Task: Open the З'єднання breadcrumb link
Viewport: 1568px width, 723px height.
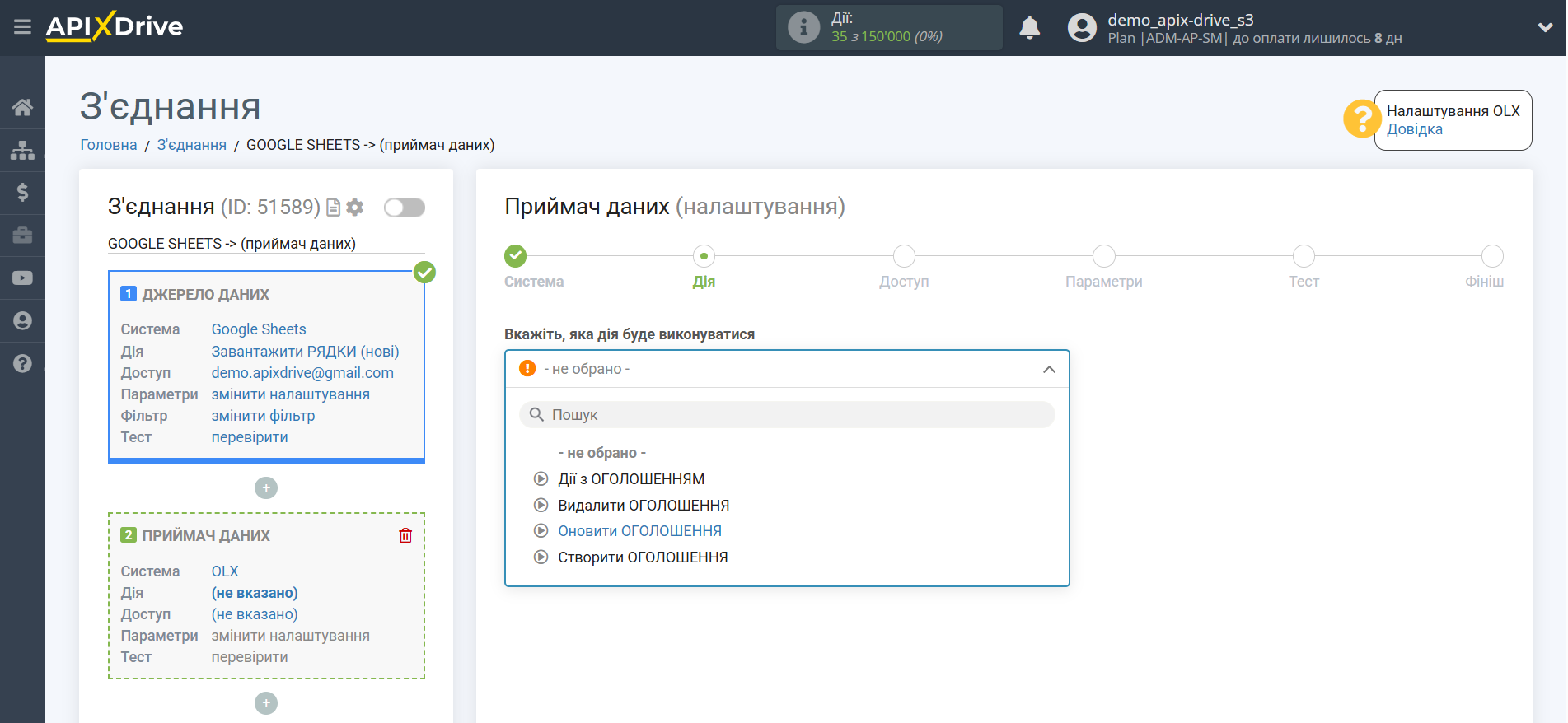Action: pyautogui.click(x=192, y=145)
